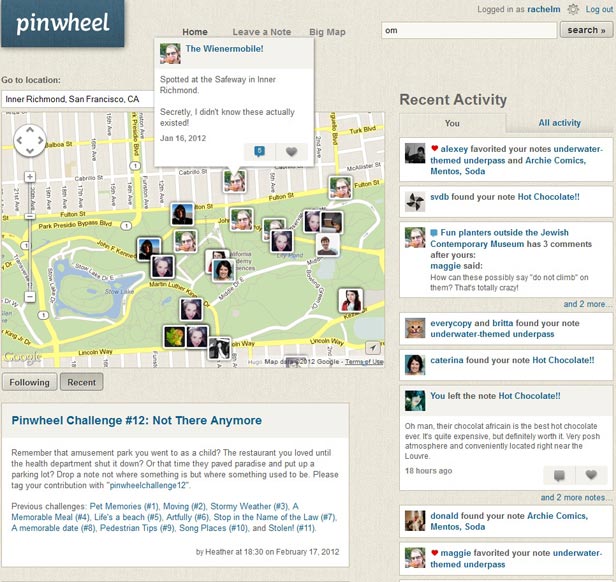Viewport: 616px width, 582px height.
Task: Select the Recent filter button
Action: tap(81, 382)
